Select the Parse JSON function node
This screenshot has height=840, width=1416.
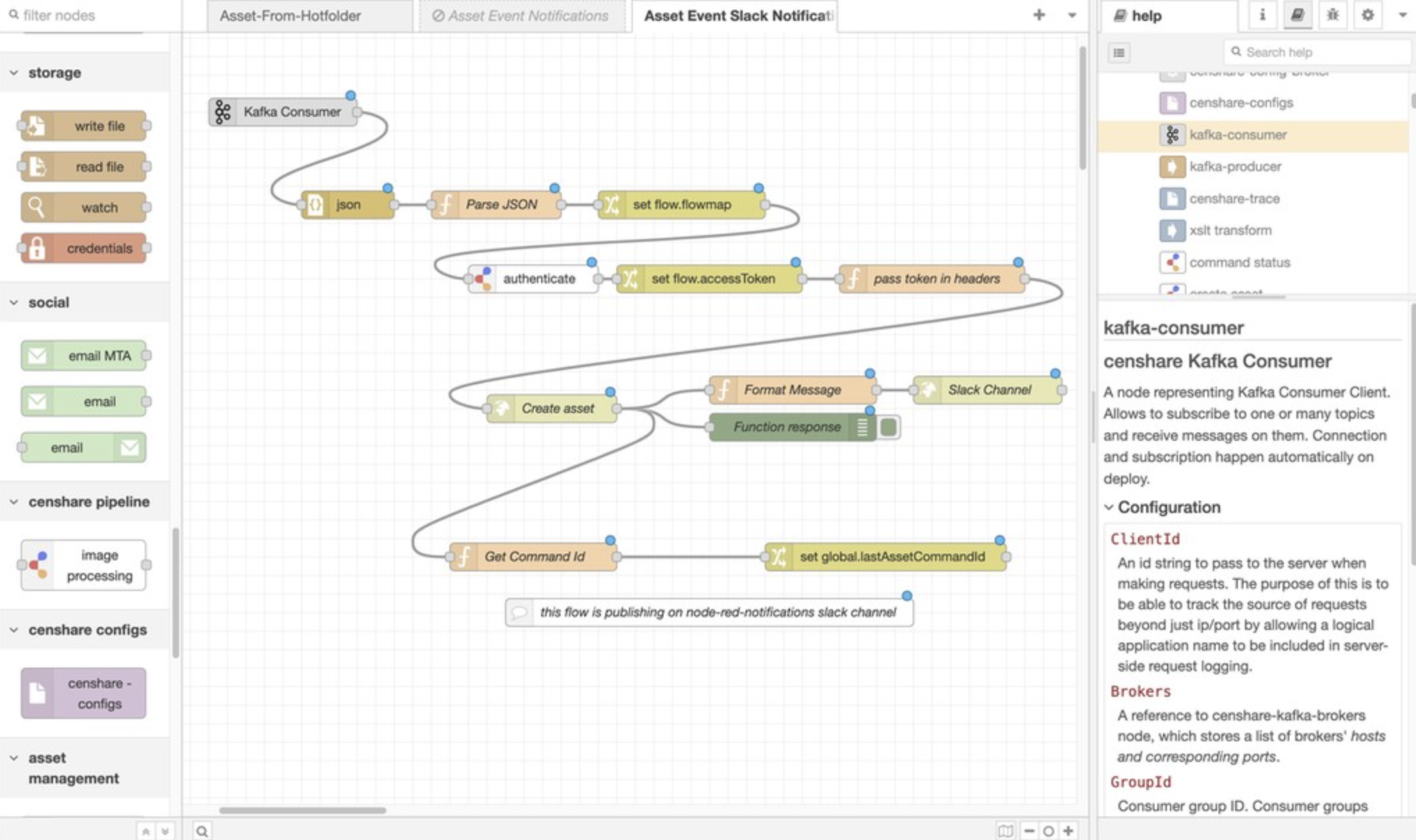496,204
